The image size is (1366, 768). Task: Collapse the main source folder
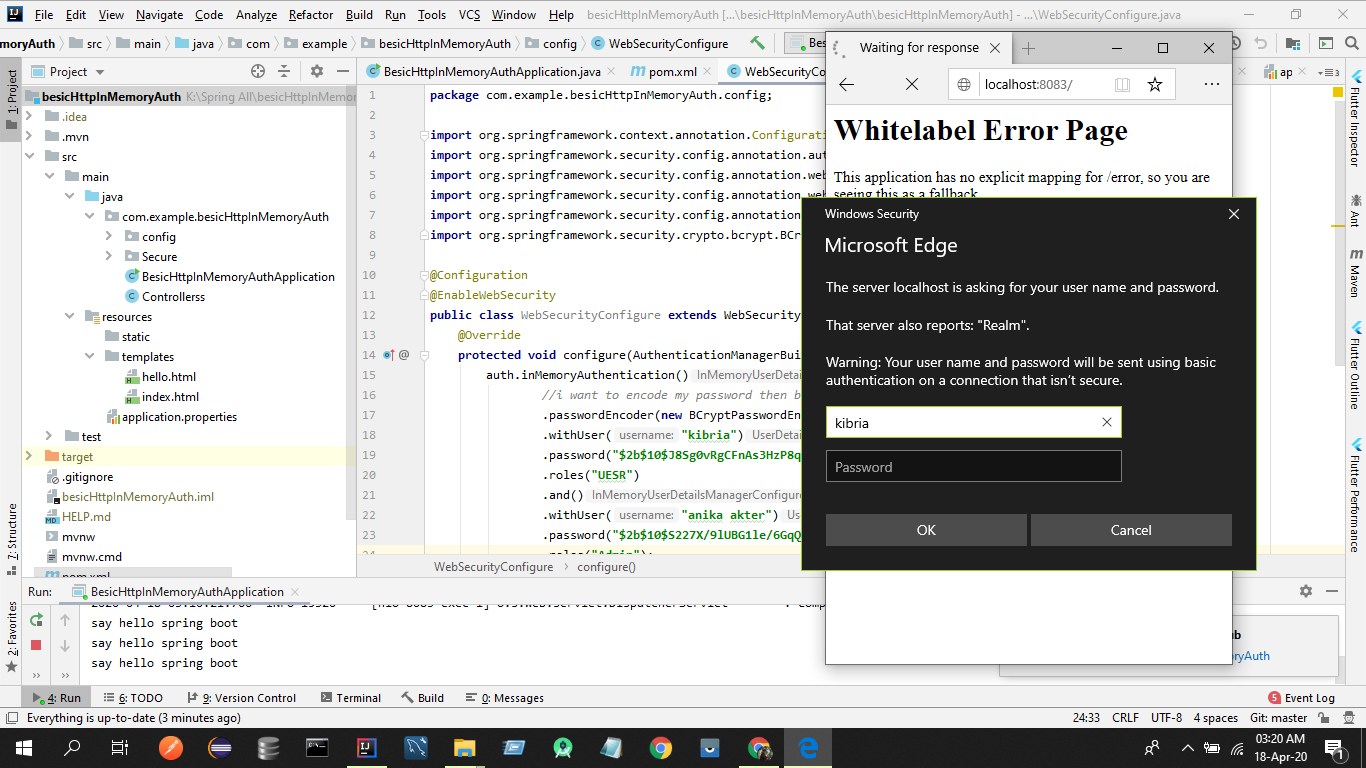click(47, 176)
